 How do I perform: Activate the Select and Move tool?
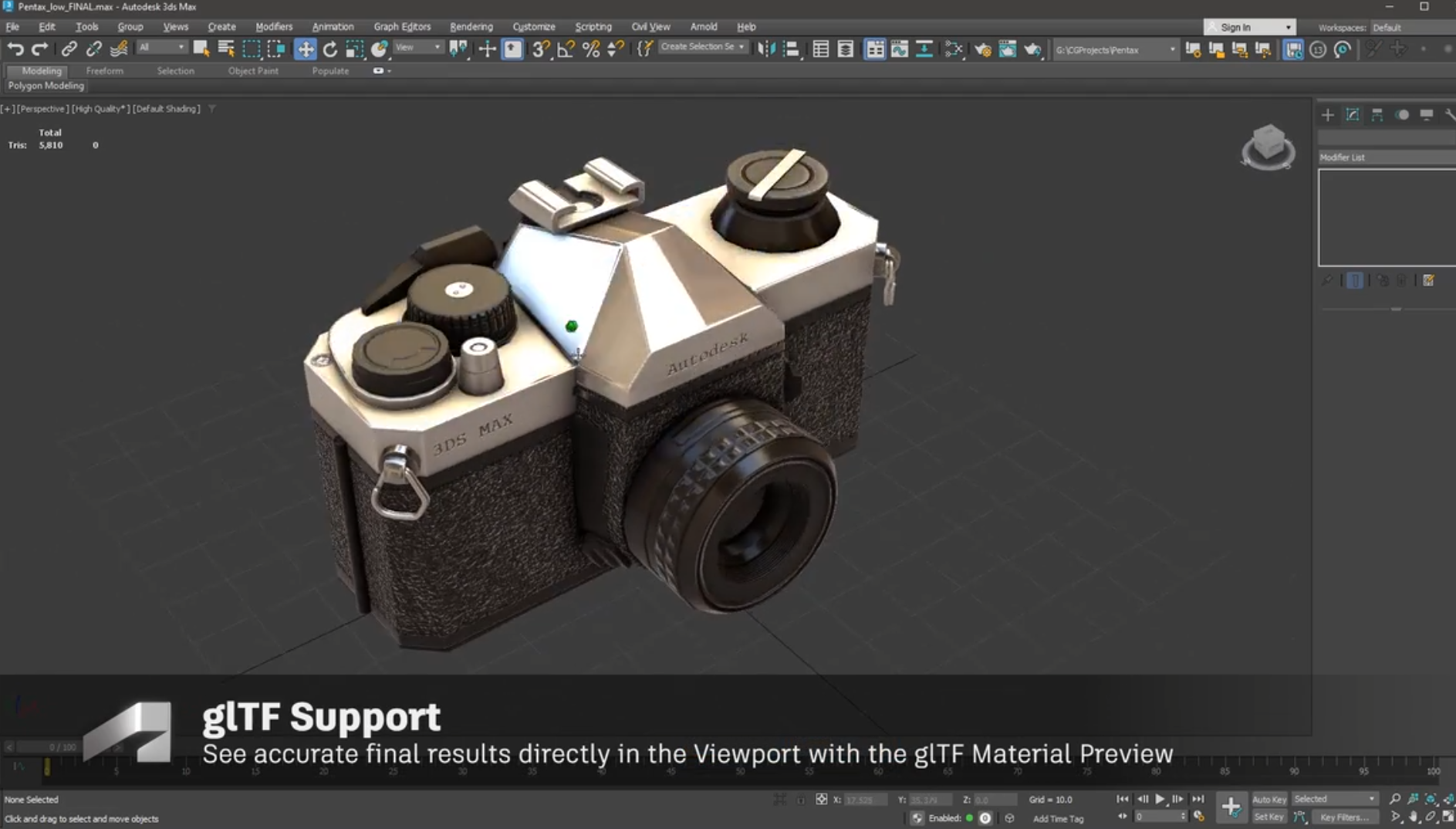pos(306,49)
